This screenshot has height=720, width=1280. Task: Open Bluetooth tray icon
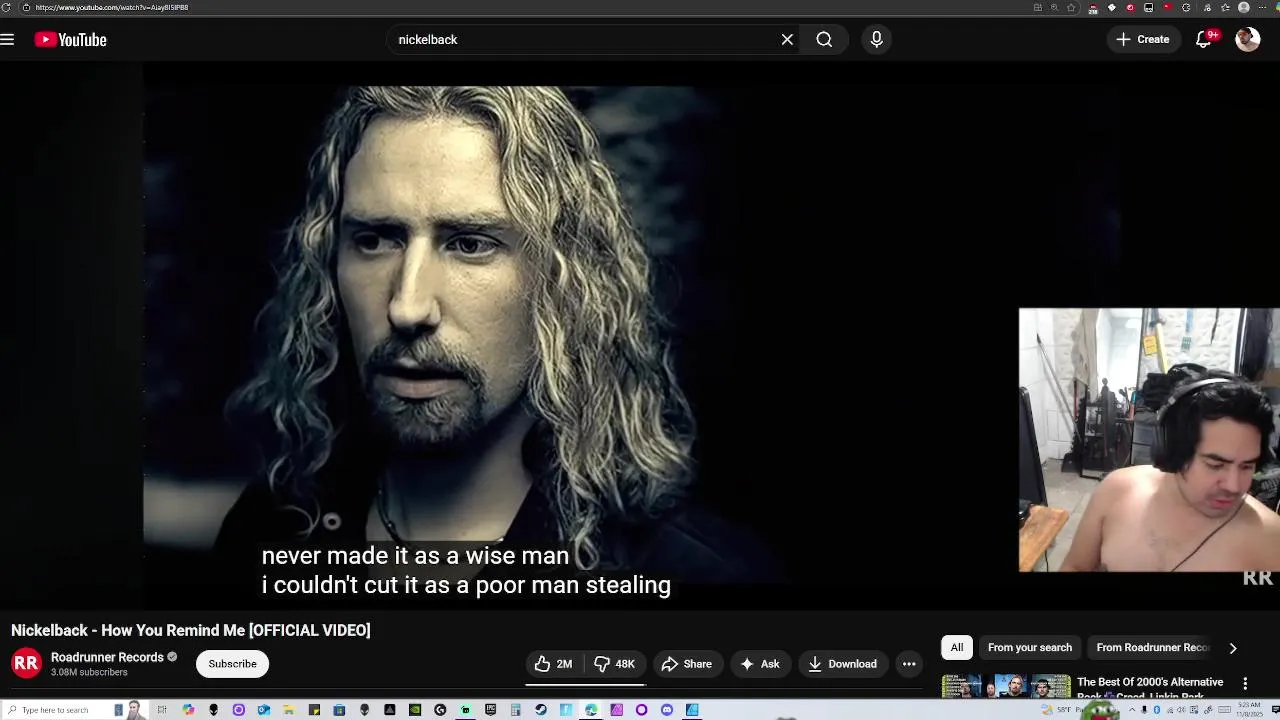tap(1157, 710)
